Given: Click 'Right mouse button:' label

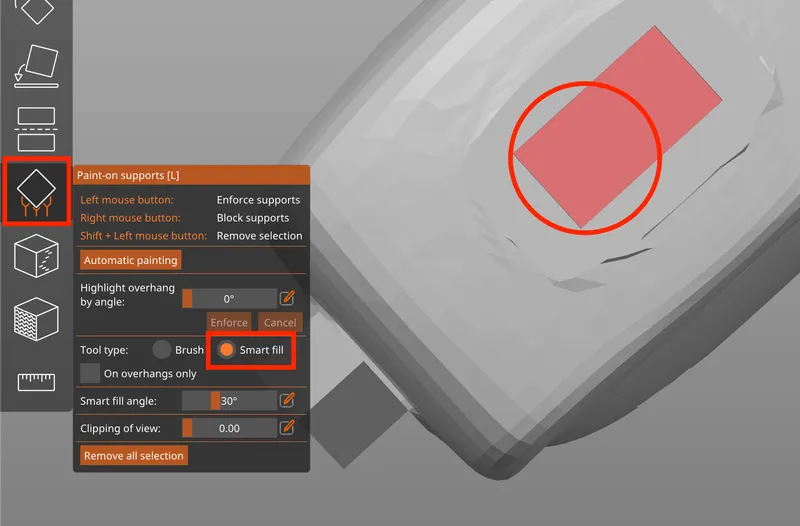Looking at the screenshot, I should [130, 218].
